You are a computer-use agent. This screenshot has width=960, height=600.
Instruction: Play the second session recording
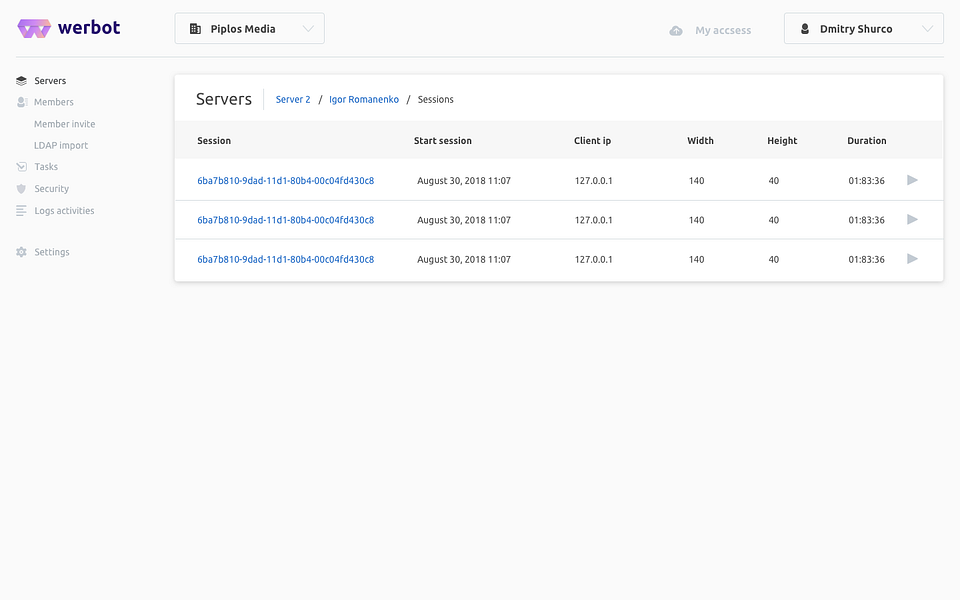click(912, 219)
